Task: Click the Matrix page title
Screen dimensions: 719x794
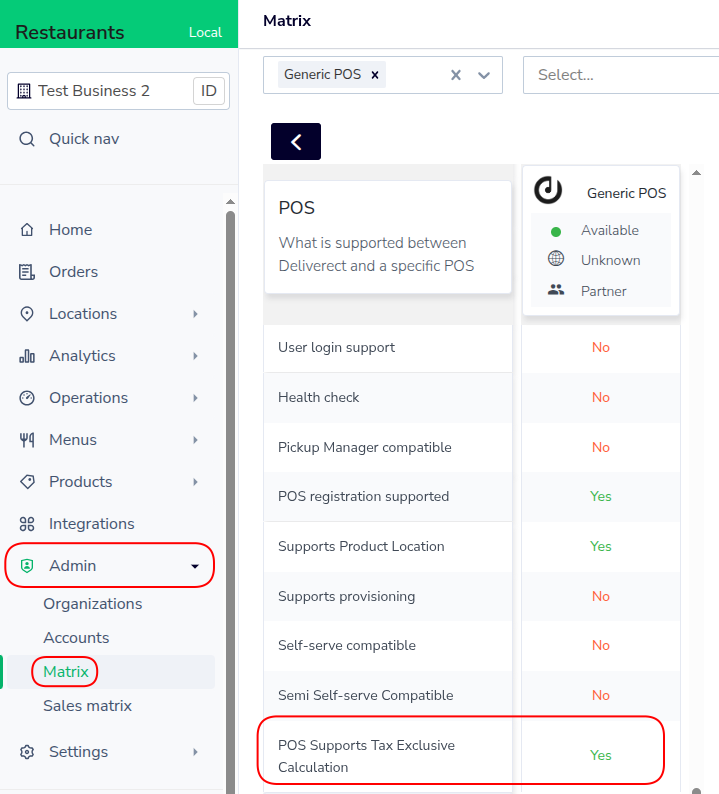Action: pyautogui.click(x=287, y=21)
